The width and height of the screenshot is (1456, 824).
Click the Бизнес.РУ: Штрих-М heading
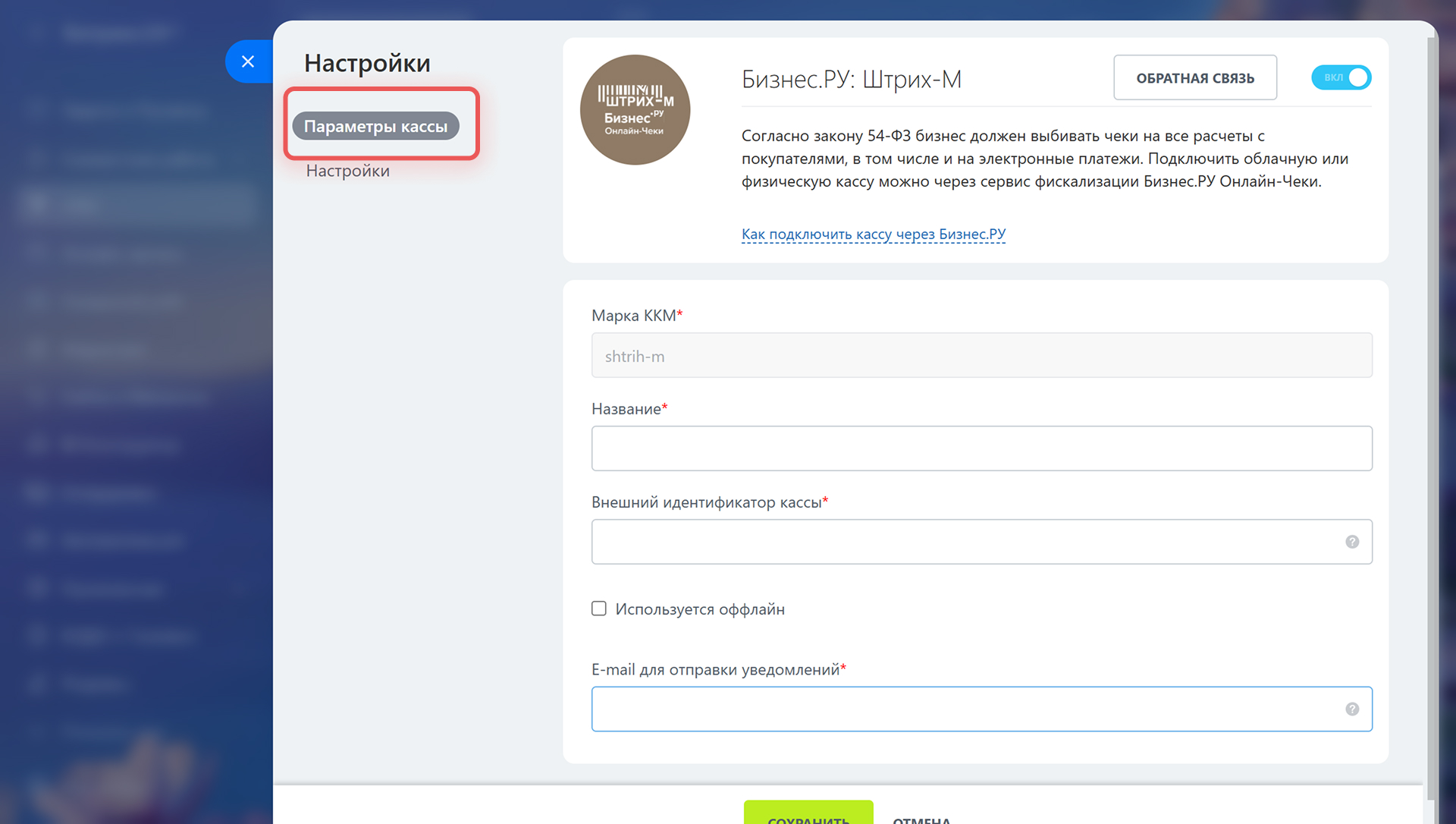tap(851, 79)
